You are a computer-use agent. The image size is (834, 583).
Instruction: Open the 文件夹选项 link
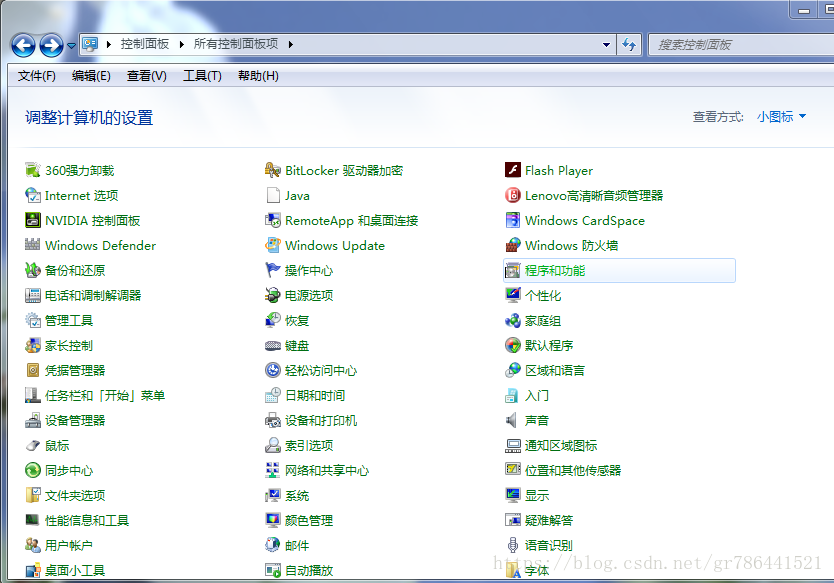pos(75,495)
